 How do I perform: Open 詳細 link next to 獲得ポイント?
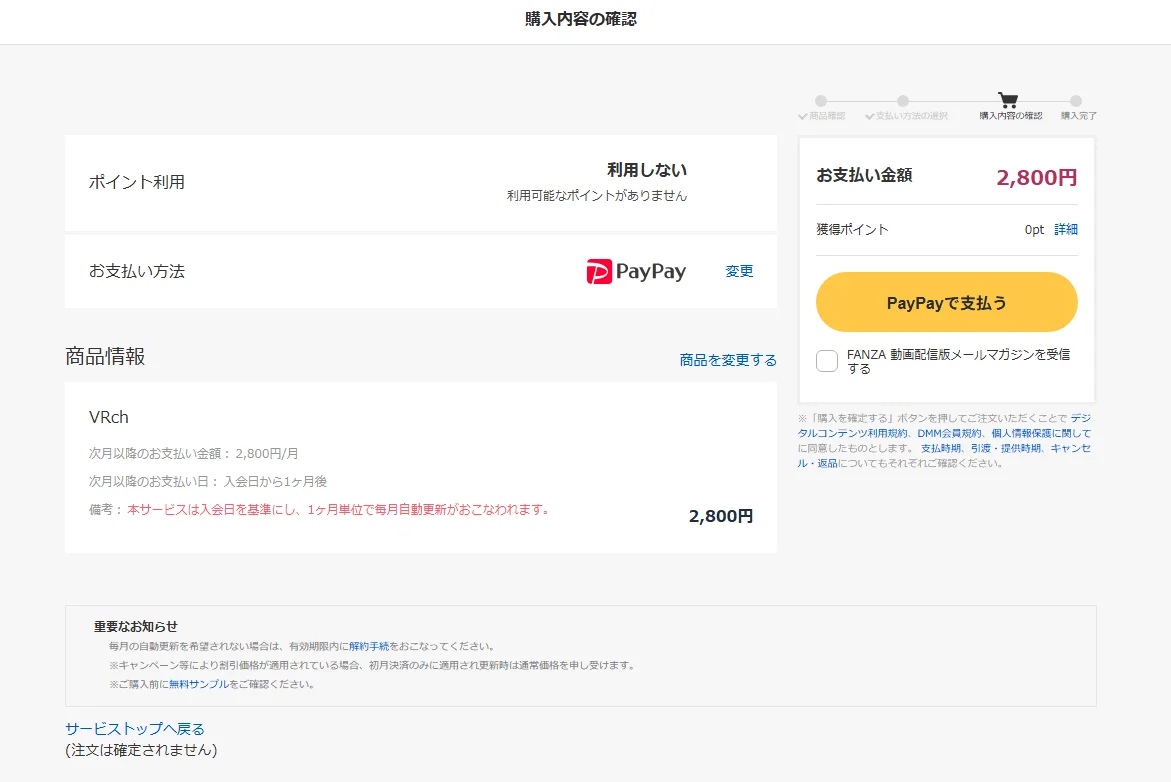click(x=1066, y=229)
